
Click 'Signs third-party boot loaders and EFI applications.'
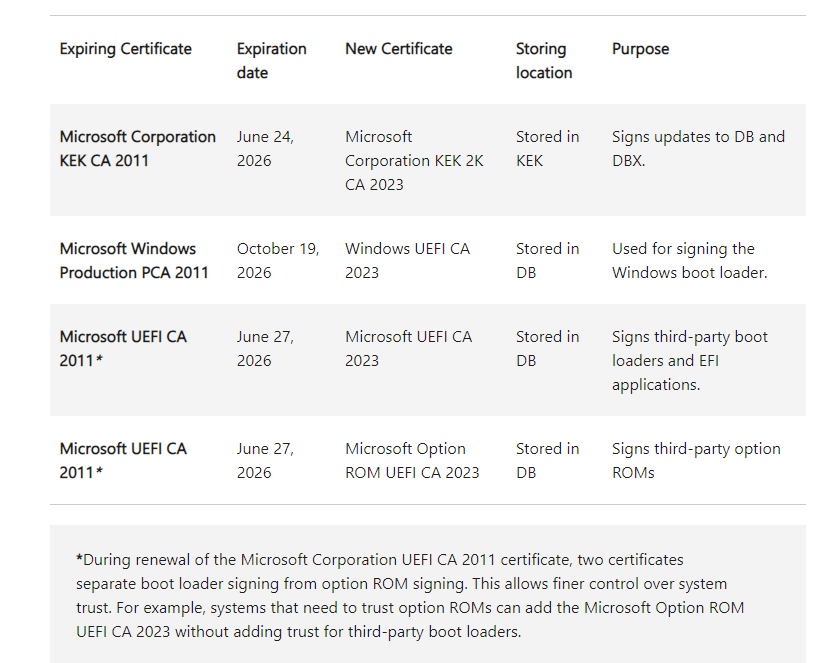point(690,361)
